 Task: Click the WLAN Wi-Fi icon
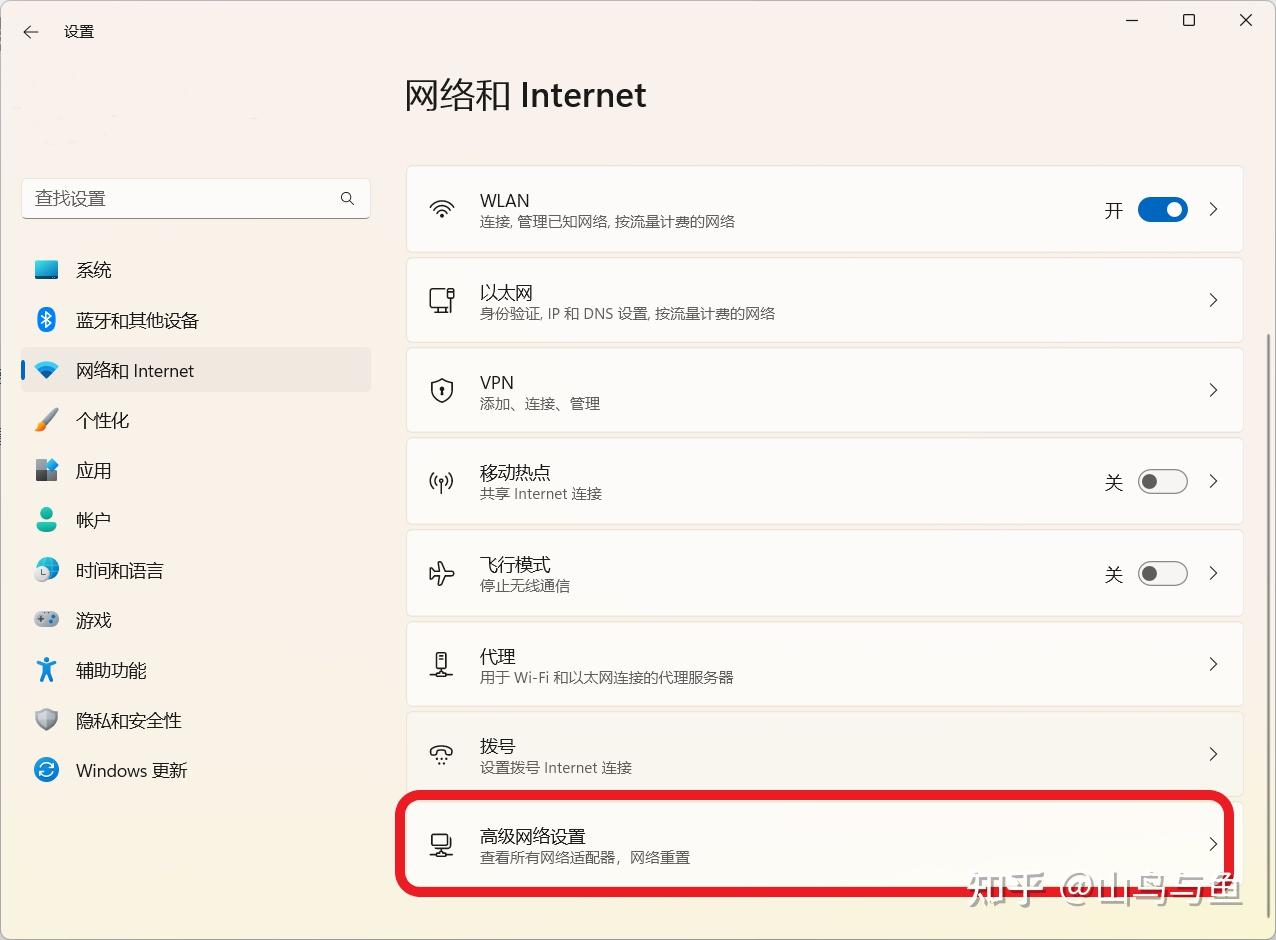click(441, 209)
